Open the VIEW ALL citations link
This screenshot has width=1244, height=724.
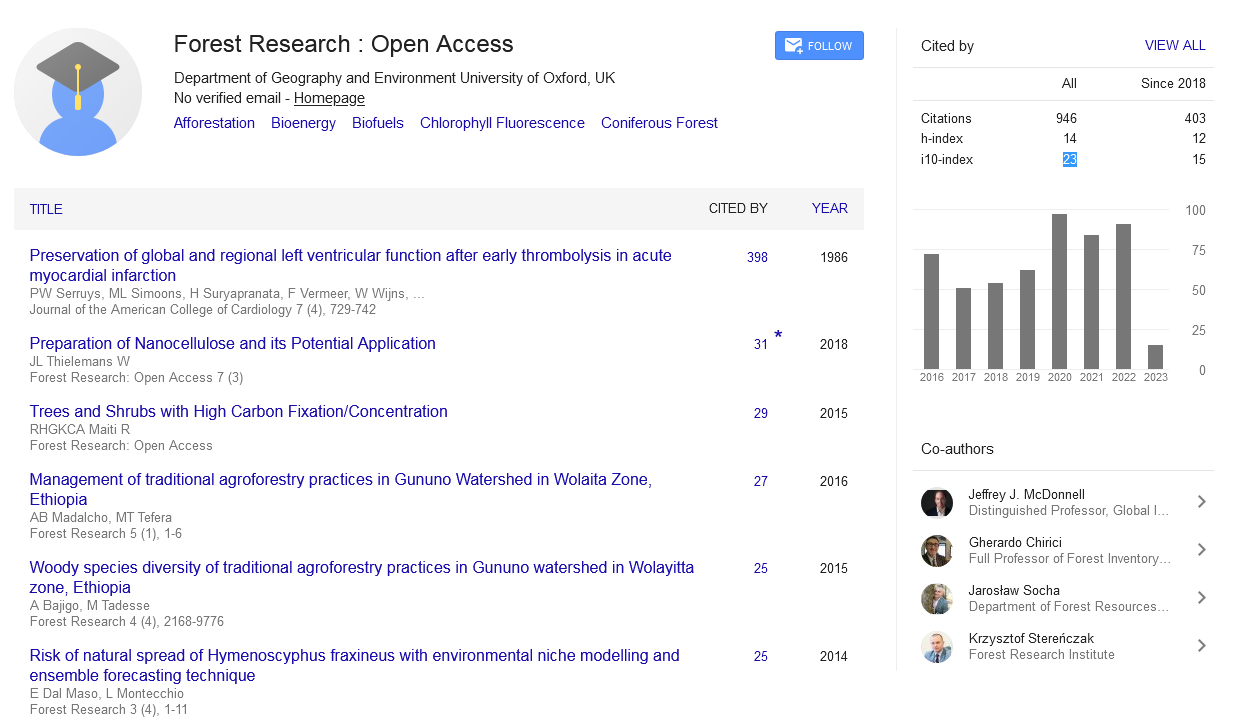click(1174, 46)
